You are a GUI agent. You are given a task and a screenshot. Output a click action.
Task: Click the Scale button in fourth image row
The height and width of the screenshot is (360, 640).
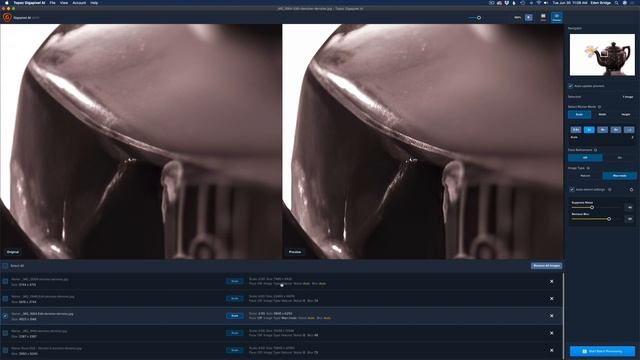(x=235, y=333)
